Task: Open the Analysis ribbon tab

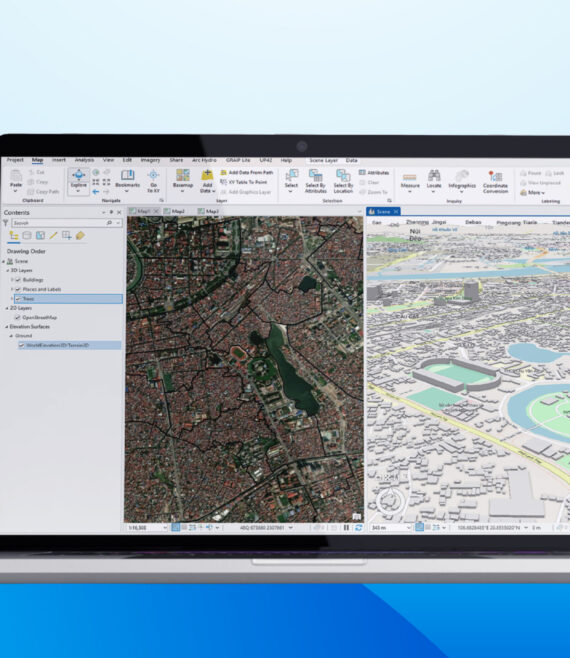Action: [x=84, y=160]
